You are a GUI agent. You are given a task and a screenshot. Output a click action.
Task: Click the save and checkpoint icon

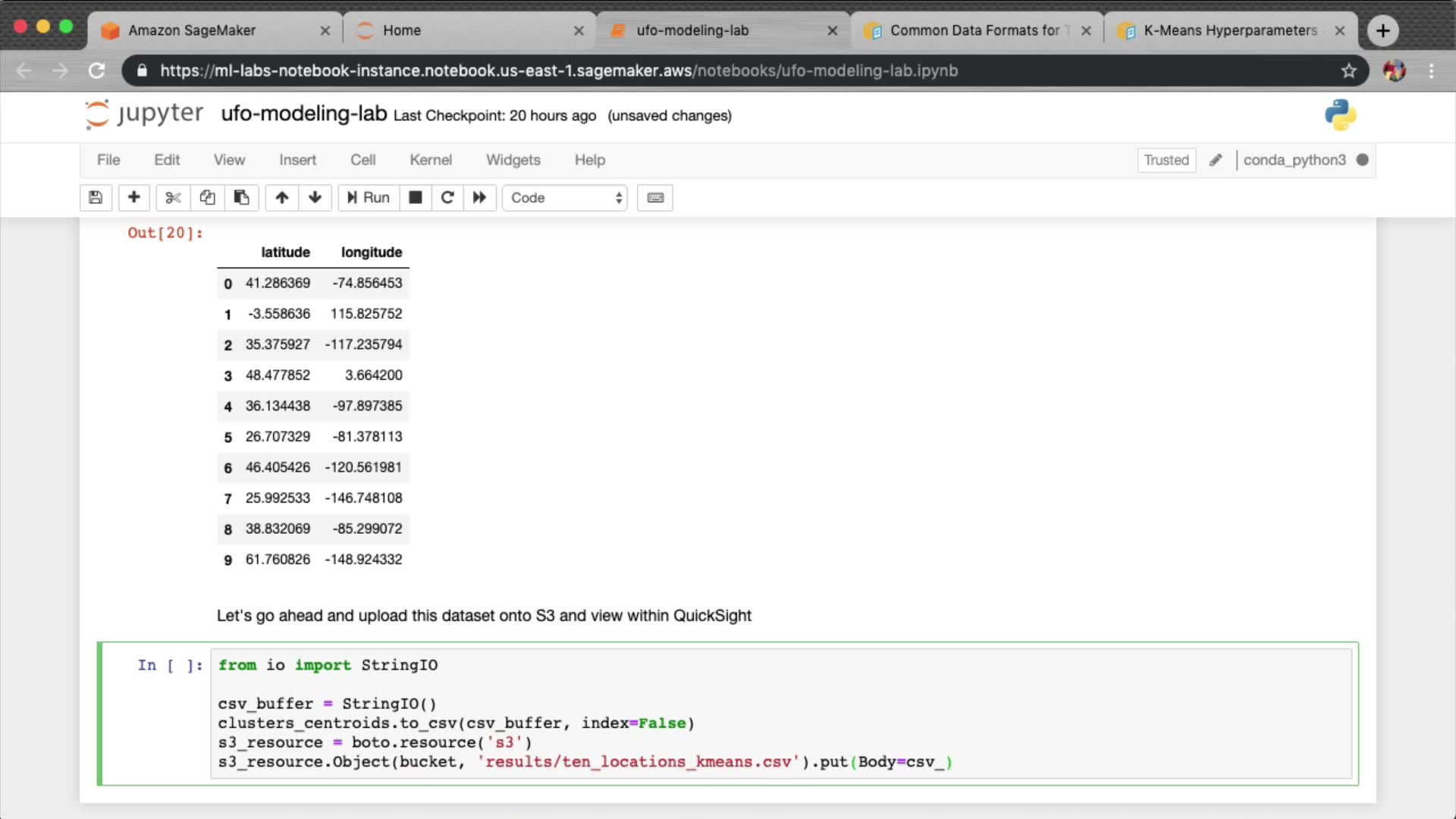96,198
